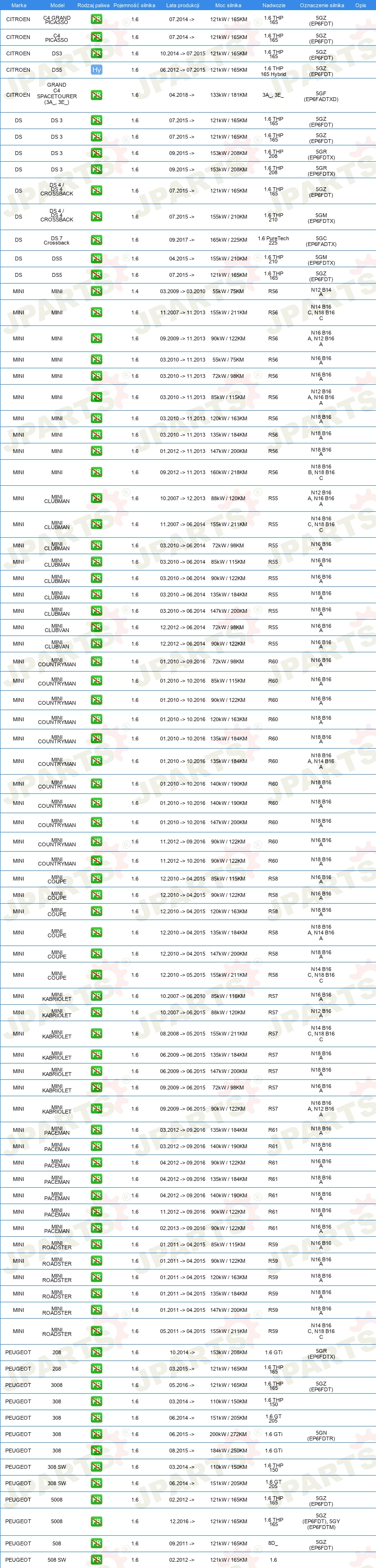This screenshot has height=1568, width=376.
Task: Click the Model column header
Action: 57,5
